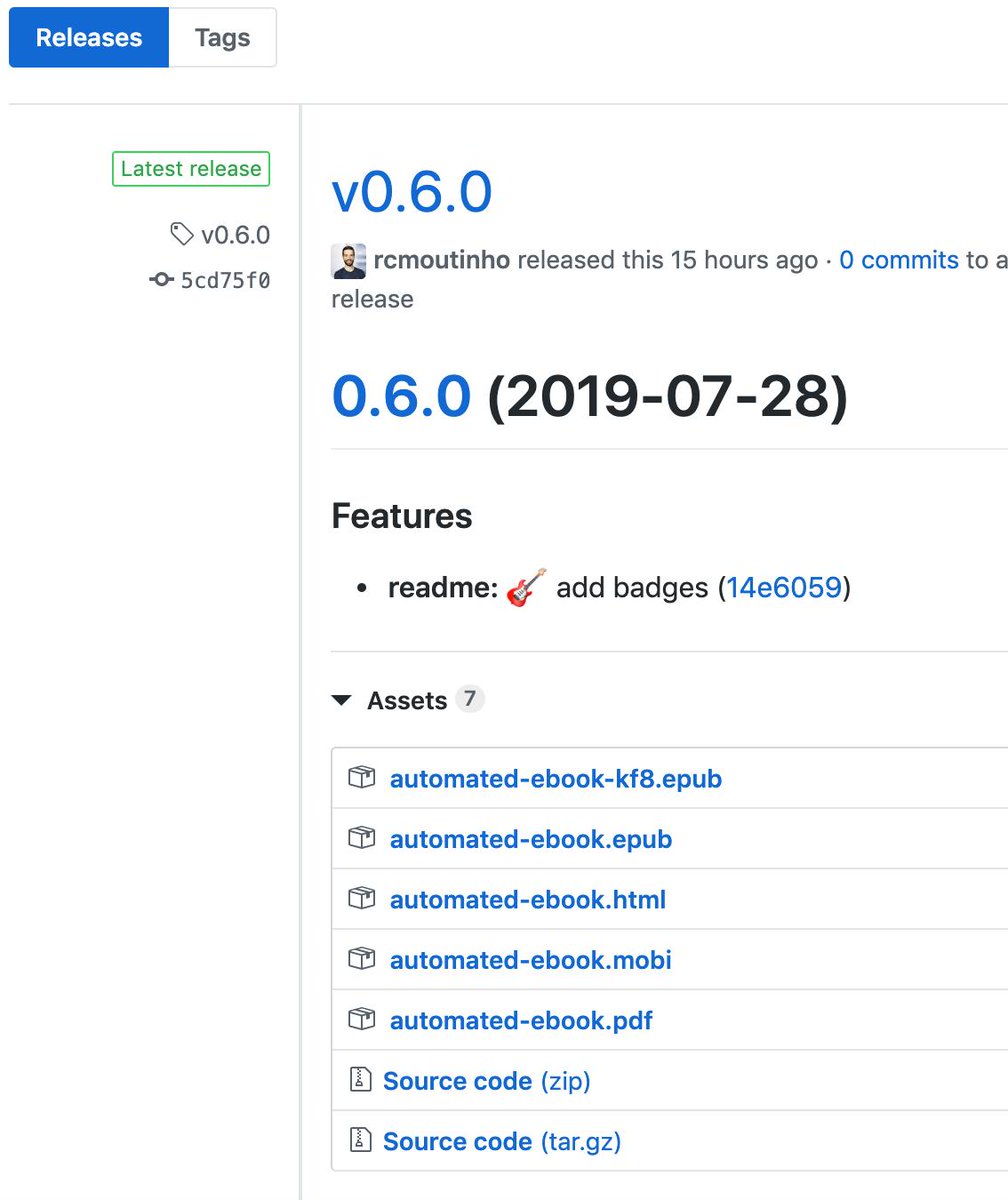
Task: Collapse the Assets section triangle
Action: pos(342,701)
